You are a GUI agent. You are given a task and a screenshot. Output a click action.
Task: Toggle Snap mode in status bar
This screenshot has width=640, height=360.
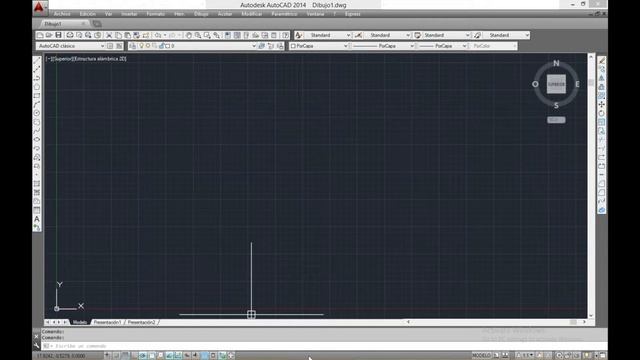pyautogui.click(x=116, y=356)
